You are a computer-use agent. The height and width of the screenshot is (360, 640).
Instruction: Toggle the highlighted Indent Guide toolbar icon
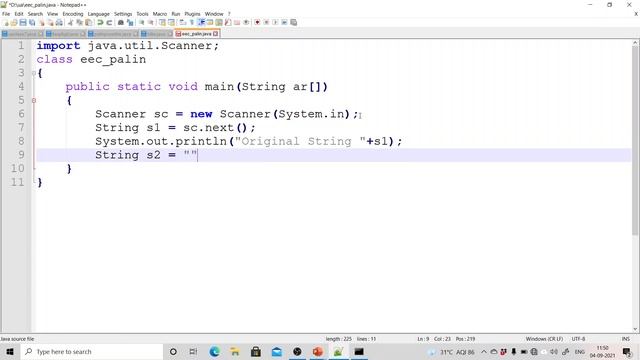[x=201, y=22]
